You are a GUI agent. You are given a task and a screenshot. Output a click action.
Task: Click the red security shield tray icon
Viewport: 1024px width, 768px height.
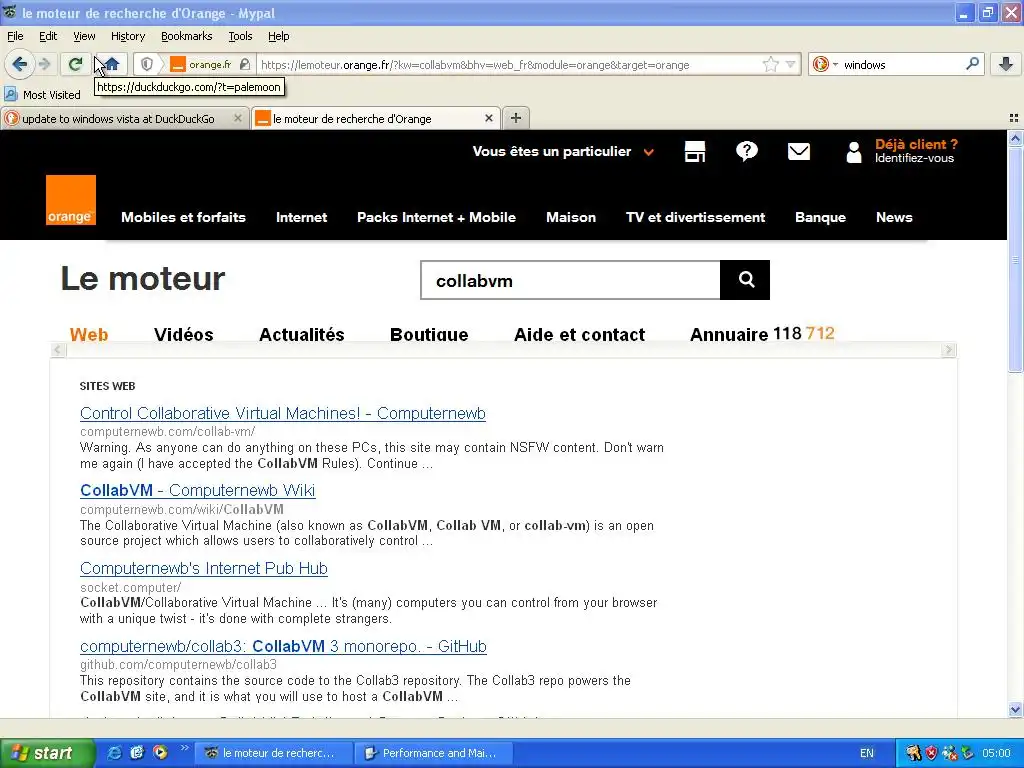pyautogui.click(x=931, y=753)
